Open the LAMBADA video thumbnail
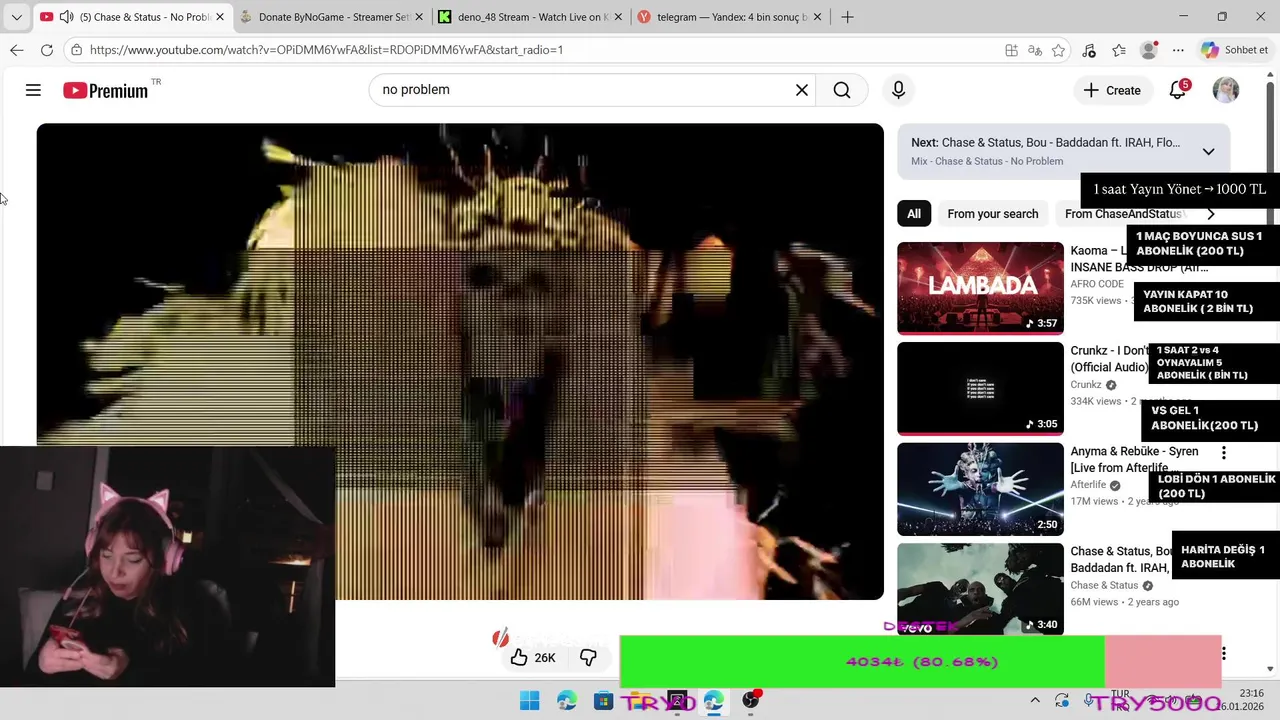The height and width of the screenshot is (720, 1280). pos(980,288)
